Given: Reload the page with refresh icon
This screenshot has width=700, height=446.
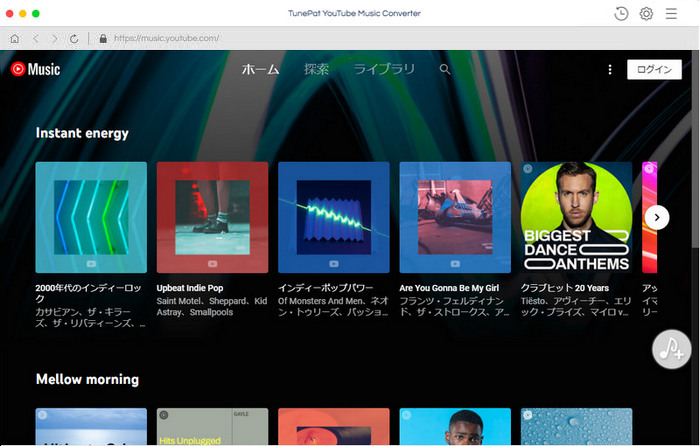Looking at the screenshot, I should pyautogui.click(x=74, y=39).
